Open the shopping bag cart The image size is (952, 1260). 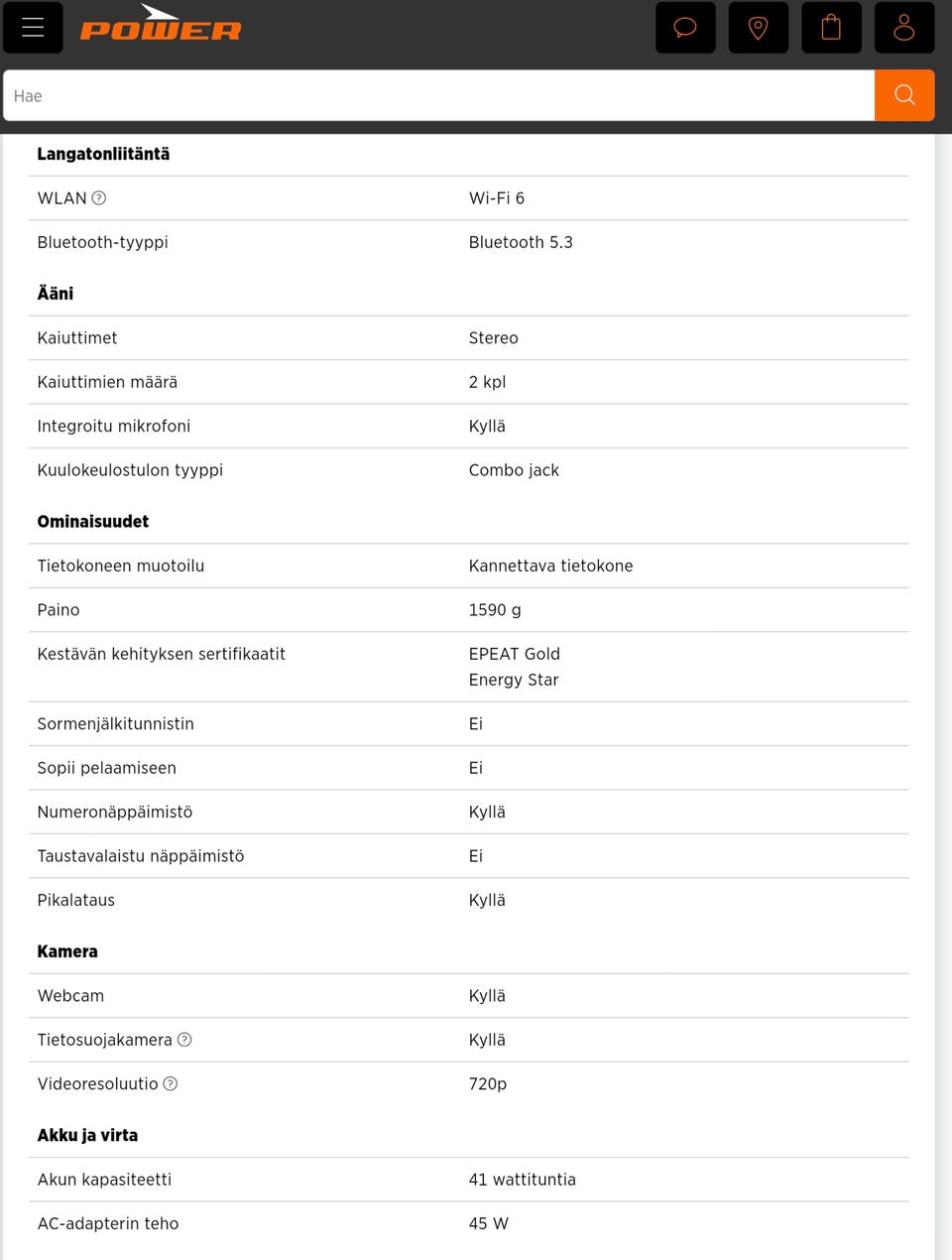[x=831, y=28]
